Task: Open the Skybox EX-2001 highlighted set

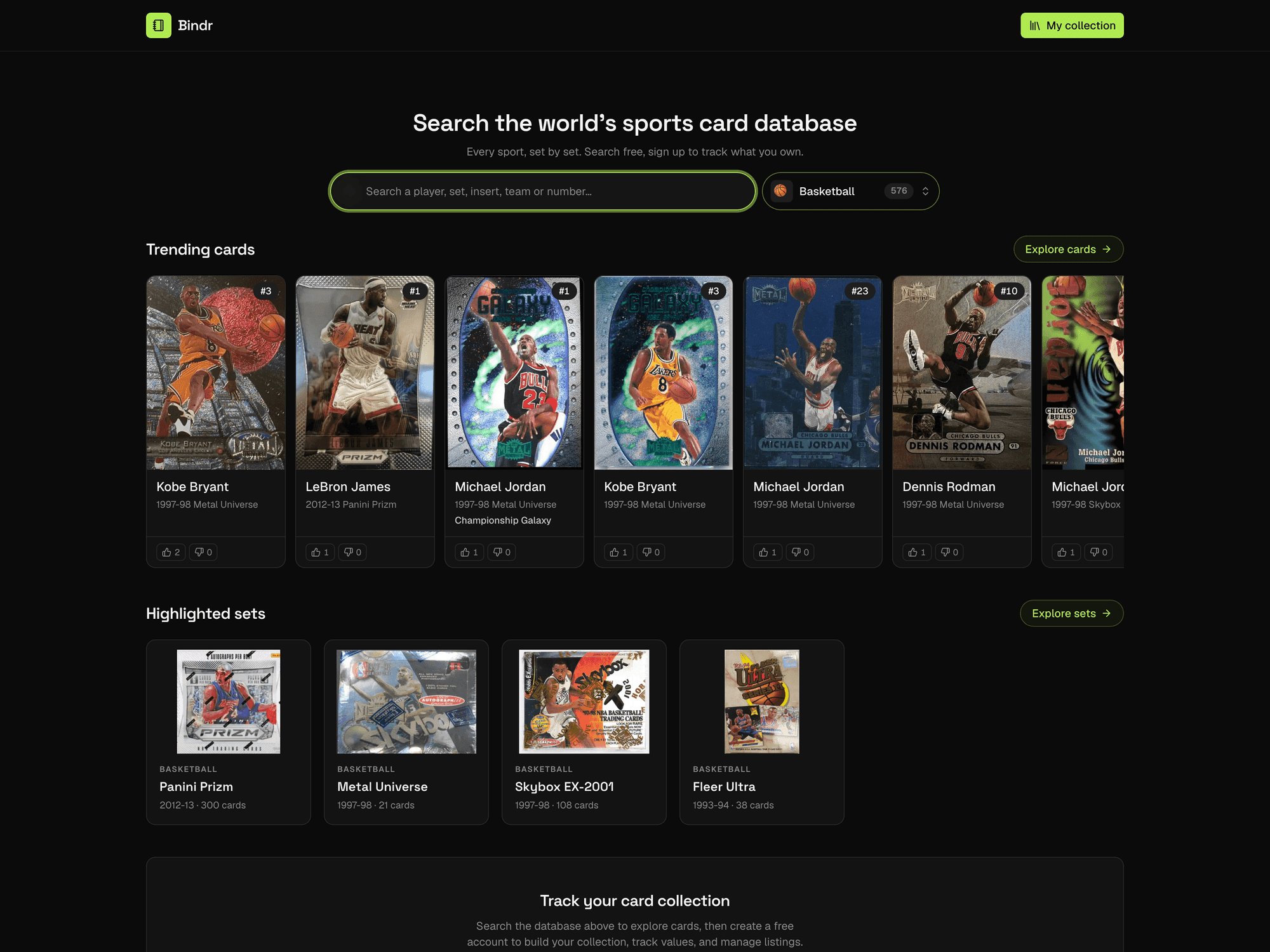Action: point(584,732)
